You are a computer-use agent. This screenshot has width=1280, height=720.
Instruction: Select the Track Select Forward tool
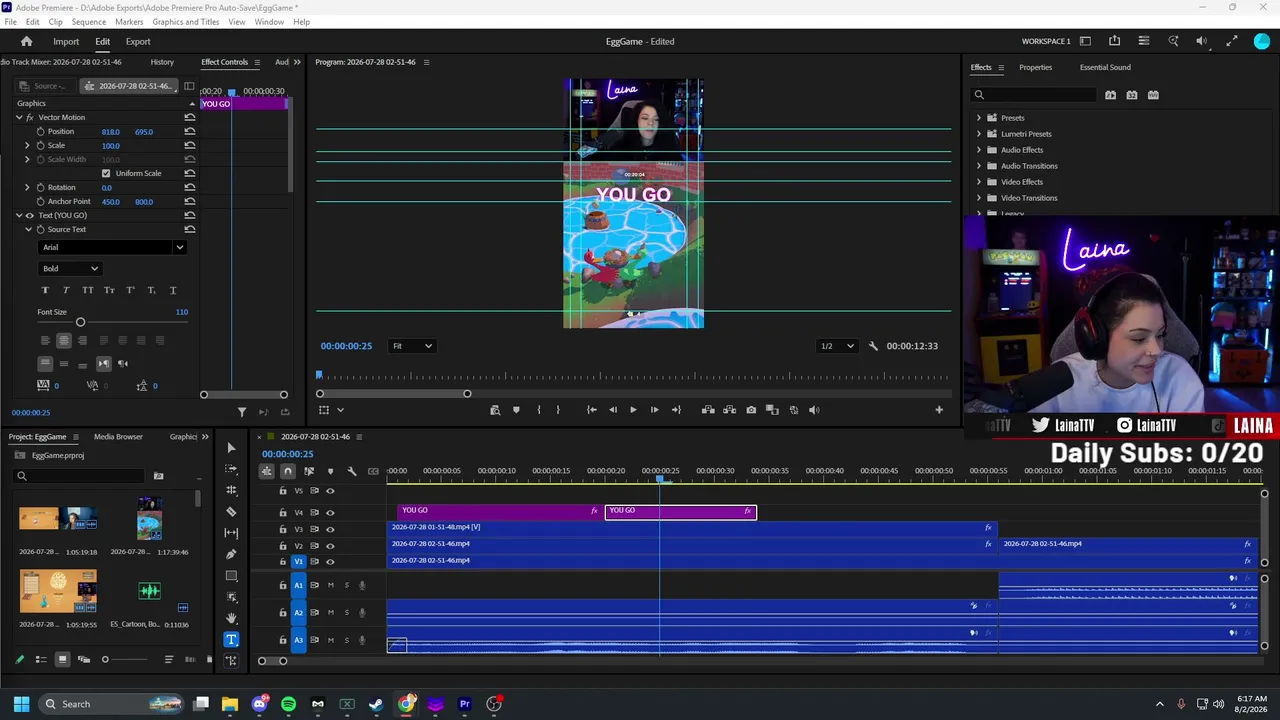(231, 469)
